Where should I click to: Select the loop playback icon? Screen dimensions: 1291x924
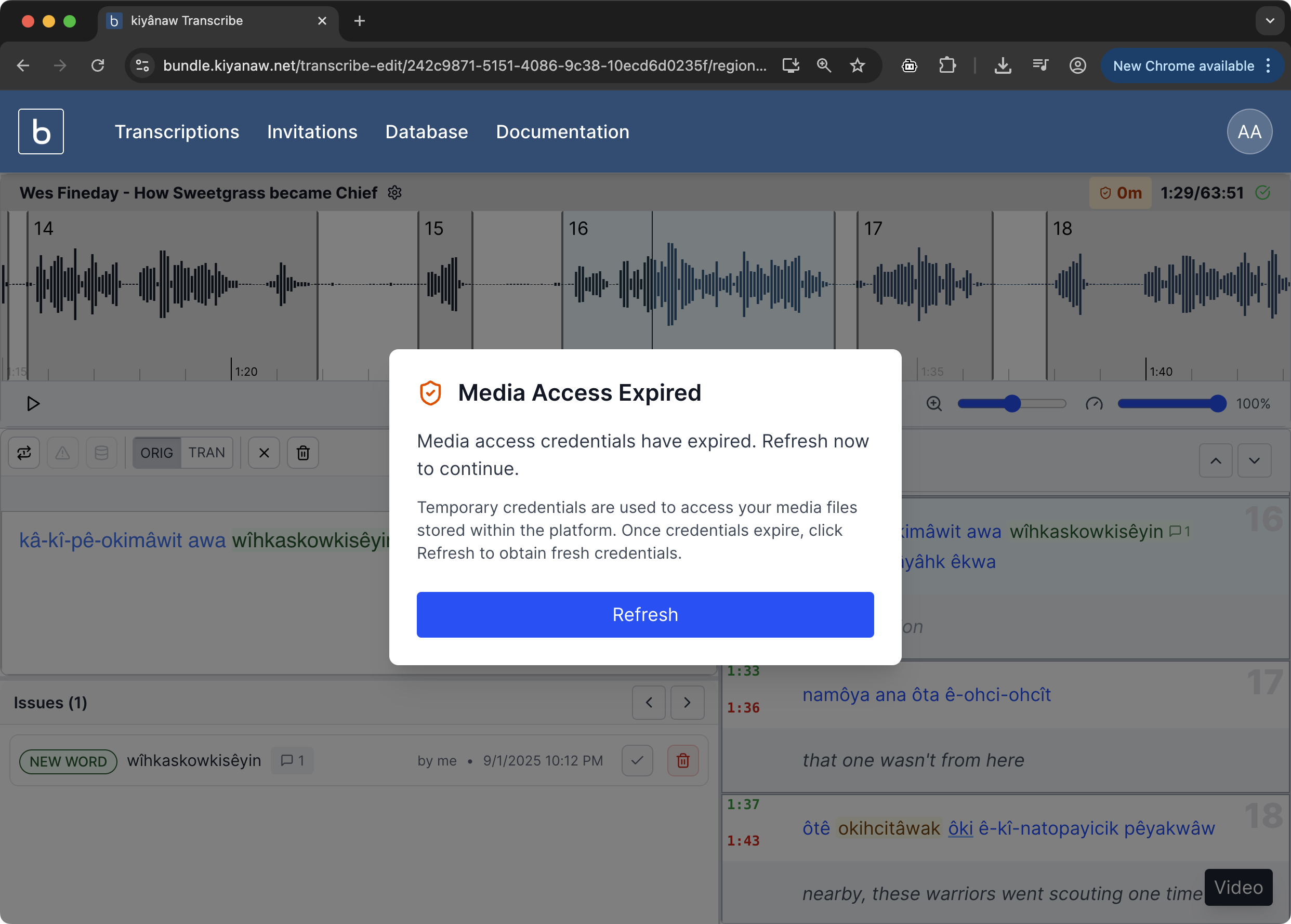24,452
